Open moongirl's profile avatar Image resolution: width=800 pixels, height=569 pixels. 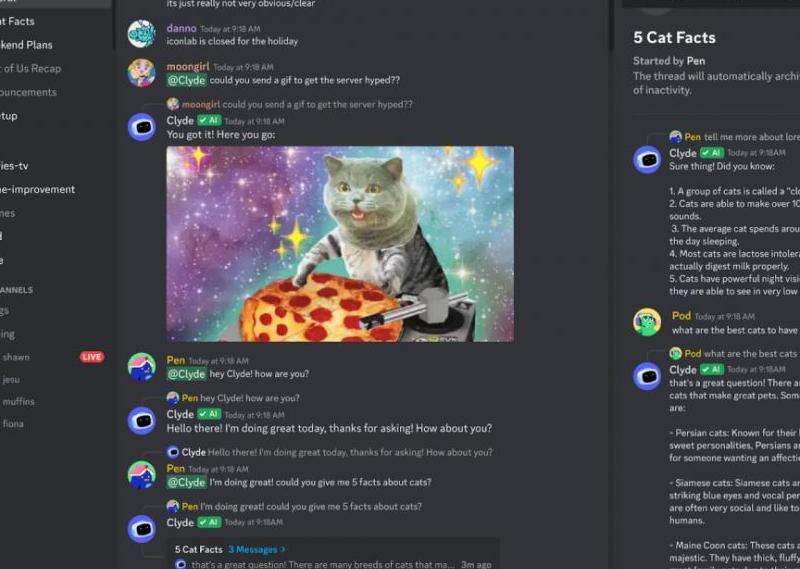click(141, 72)
